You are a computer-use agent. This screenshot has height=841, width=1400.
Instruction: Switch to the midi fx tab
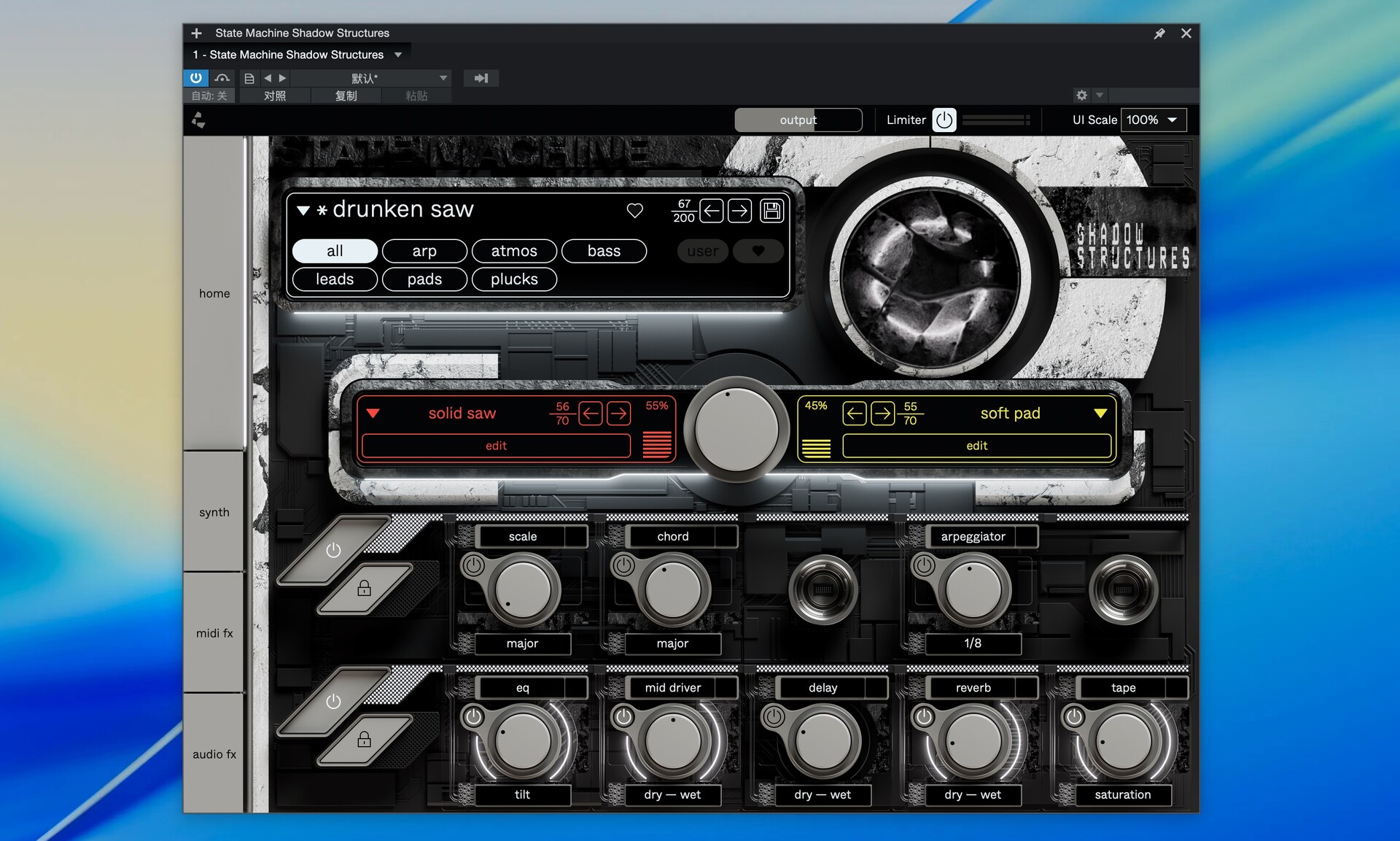214,633
